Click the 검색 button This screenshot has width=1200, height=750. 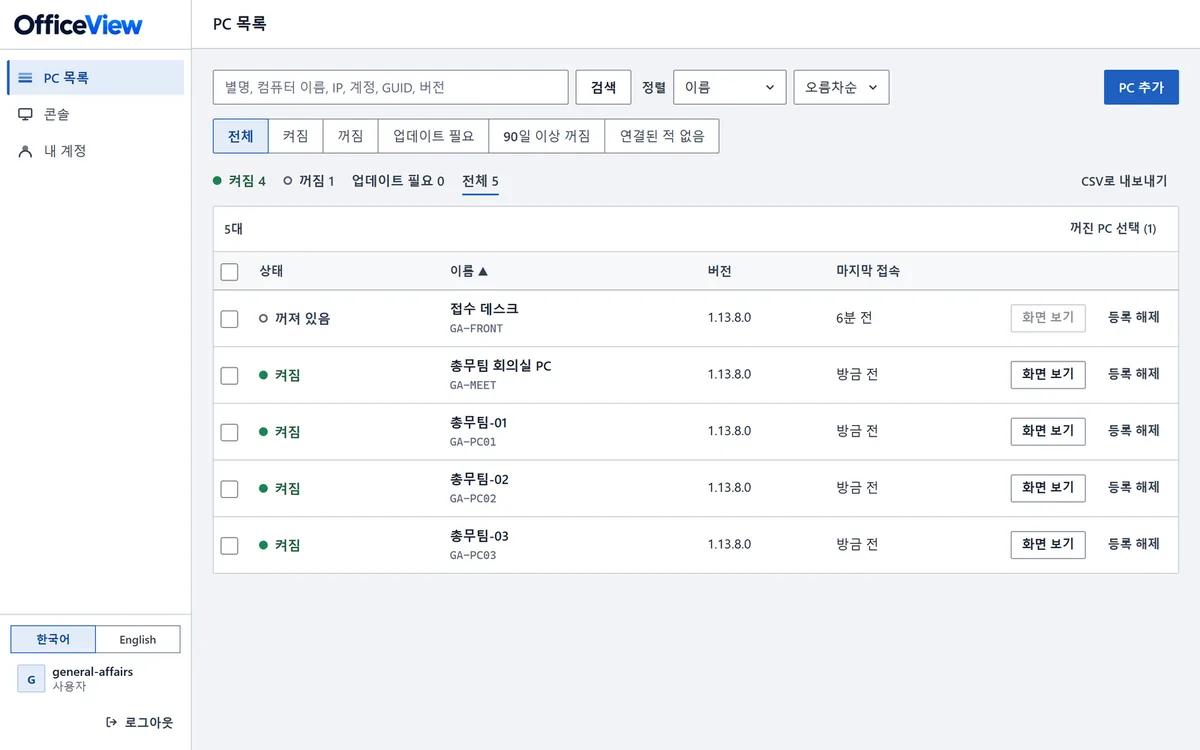[x=603, y=87]
